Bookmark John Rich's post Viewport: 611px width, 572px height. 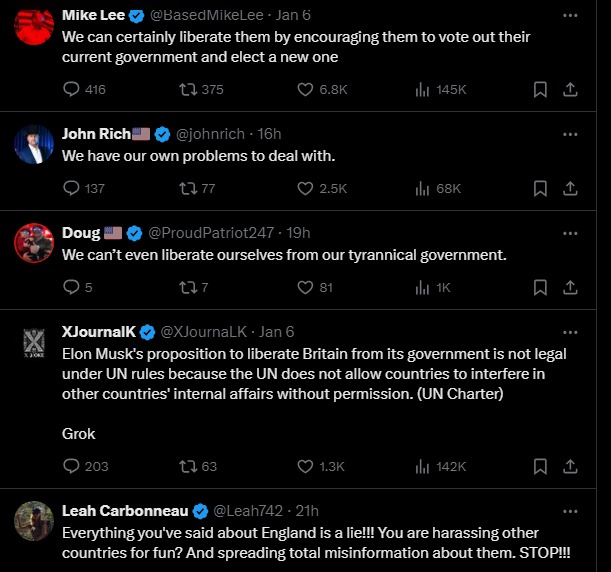point(540,188)
